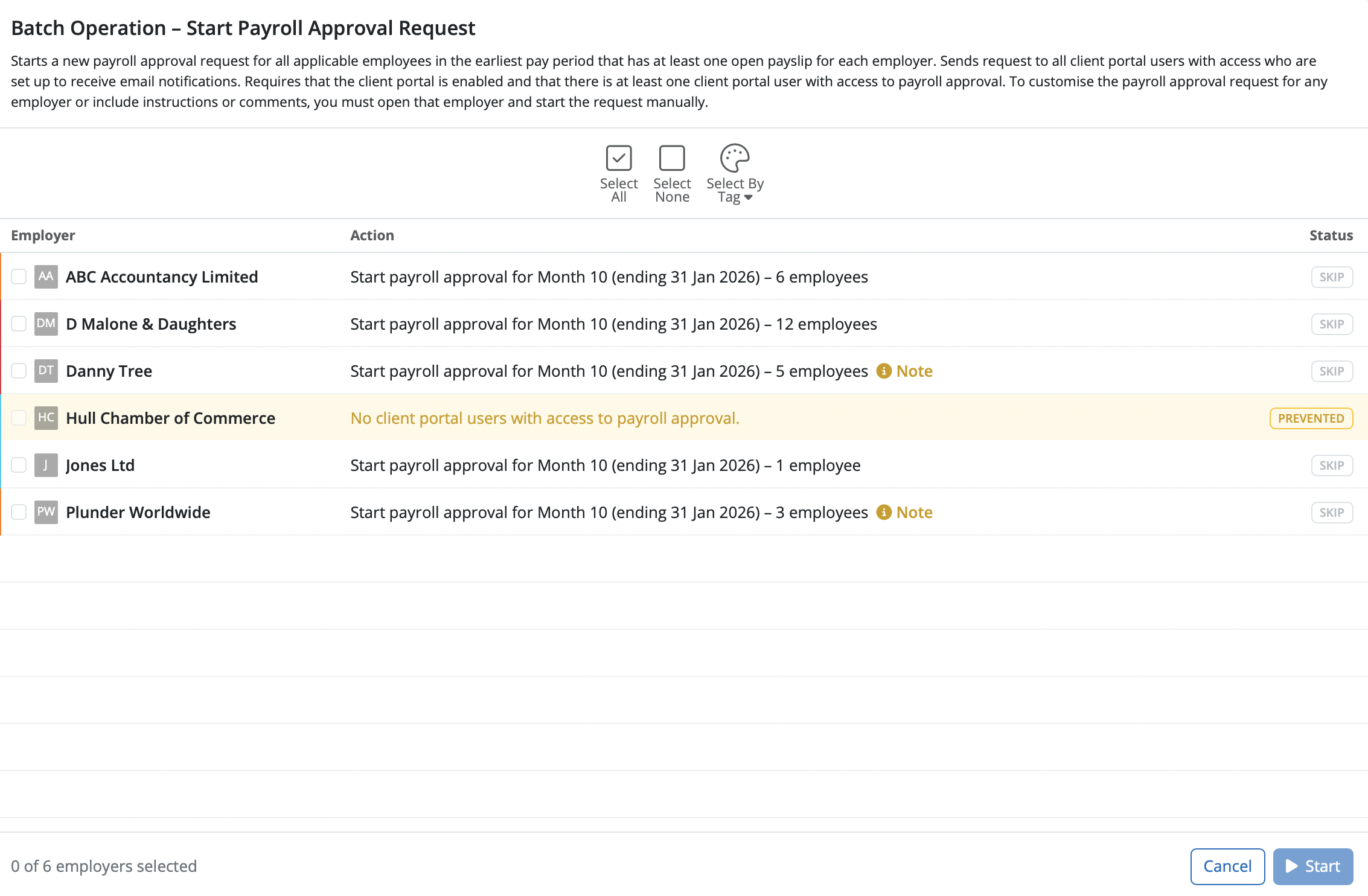This screenshot has height=896, width=1368.
Task: Click the Select All icon
Action: tap(618, 158)
